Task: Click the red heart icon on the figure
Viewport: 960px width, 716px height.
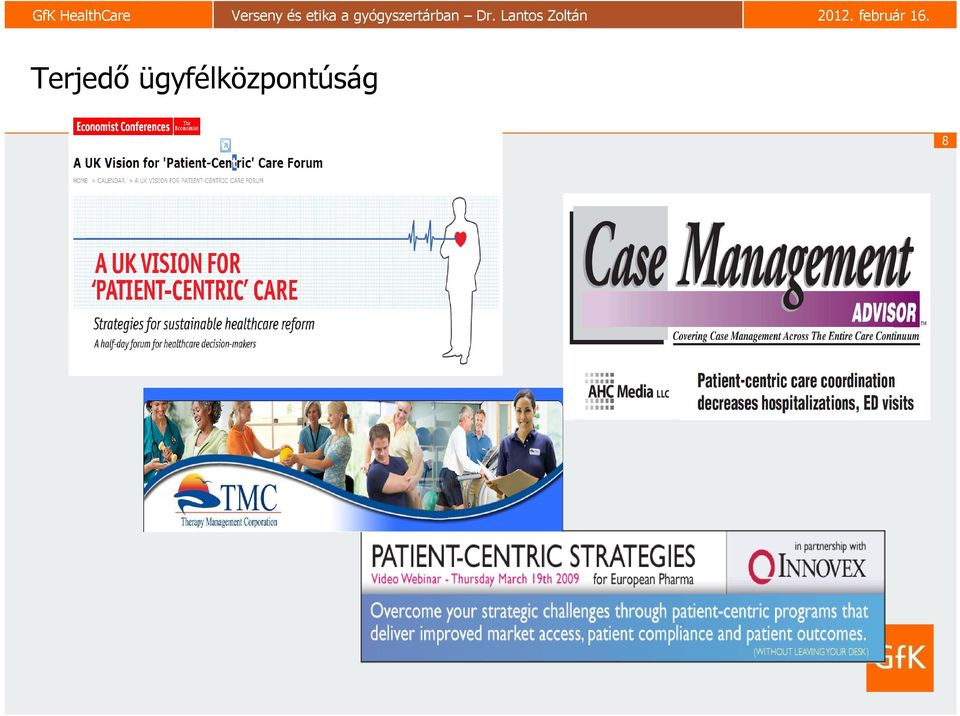Action: tap(460, 238)
